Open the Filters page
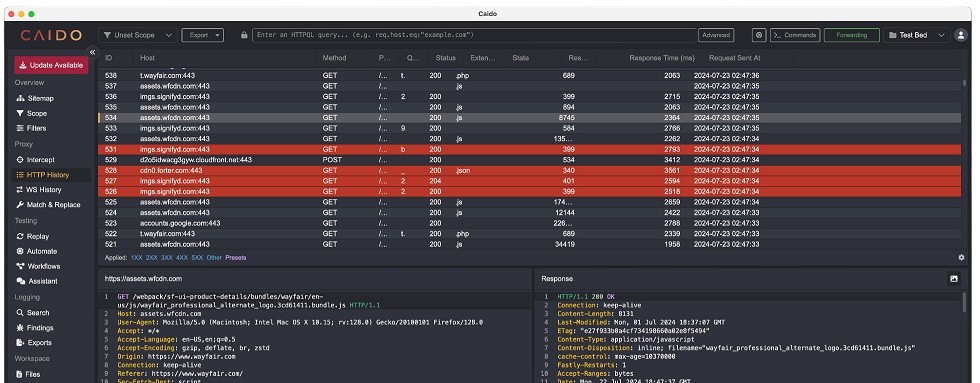The height and width of the screenshot is (383, 980). click(x=31, y=128)
